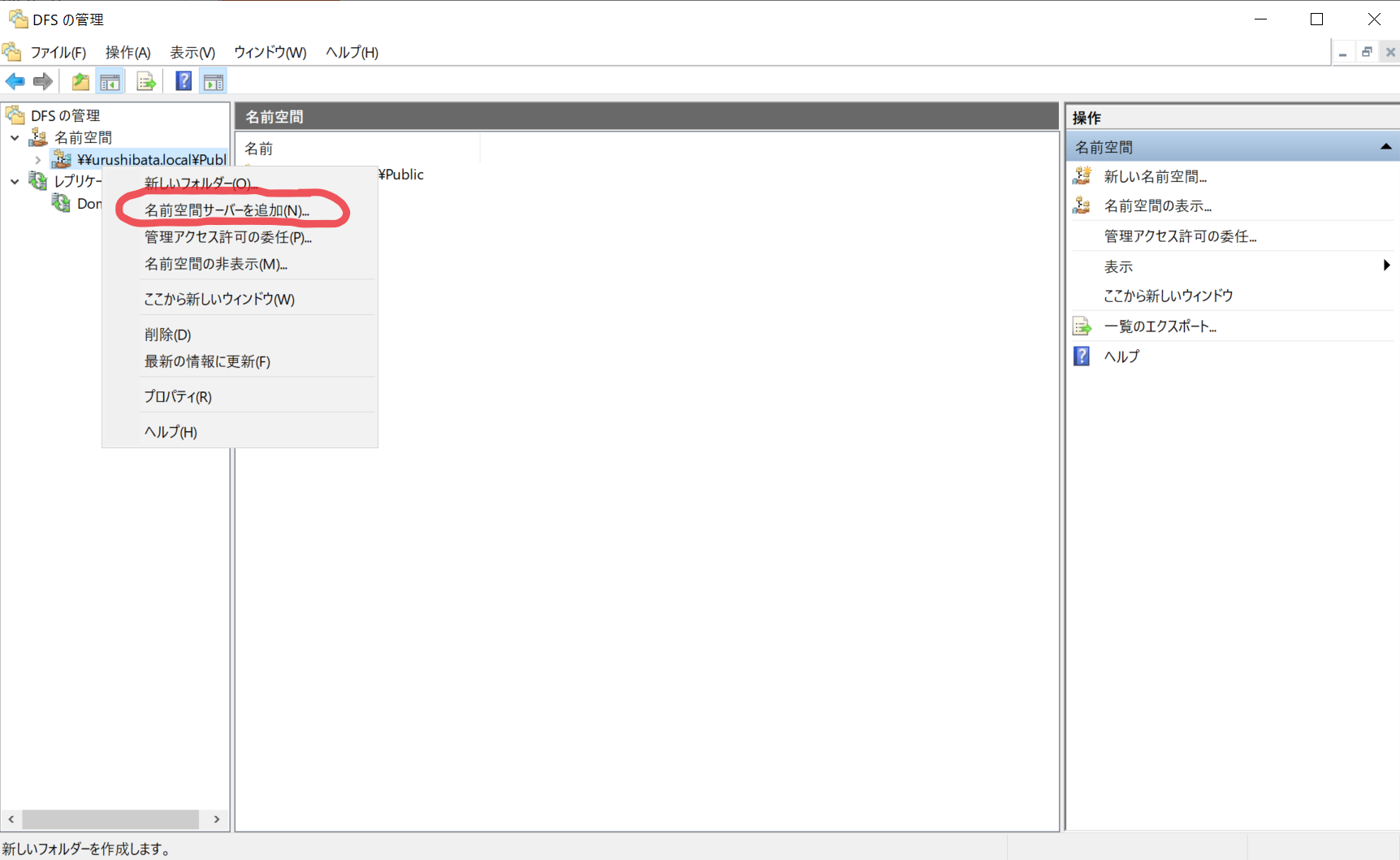This screenshot has width=1400, height=860.
Task: Click 一覧のエクスポート... action link
Action: pyautogui.click(x=1160, y=326)
